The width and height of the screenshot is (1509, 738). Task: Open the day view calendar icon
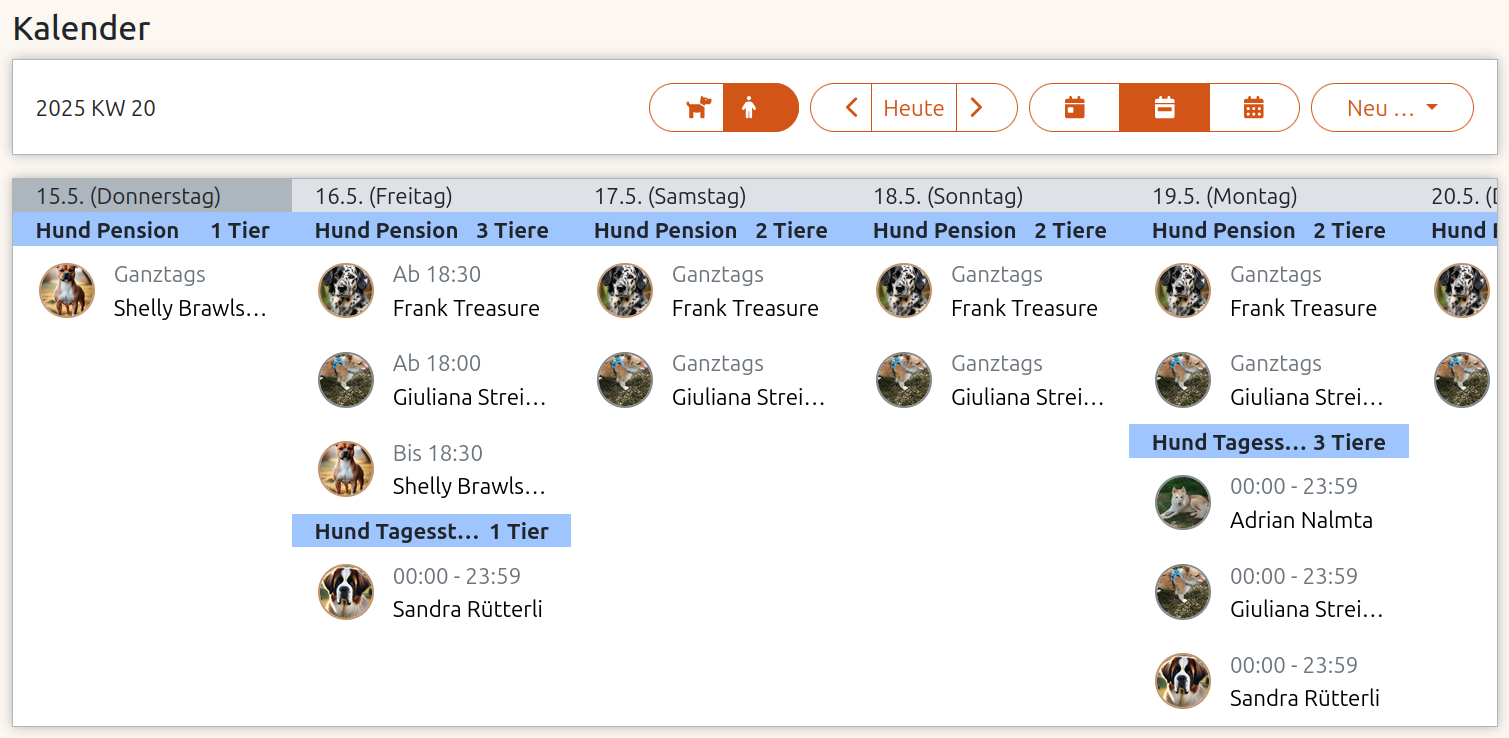pos(1074,107)
